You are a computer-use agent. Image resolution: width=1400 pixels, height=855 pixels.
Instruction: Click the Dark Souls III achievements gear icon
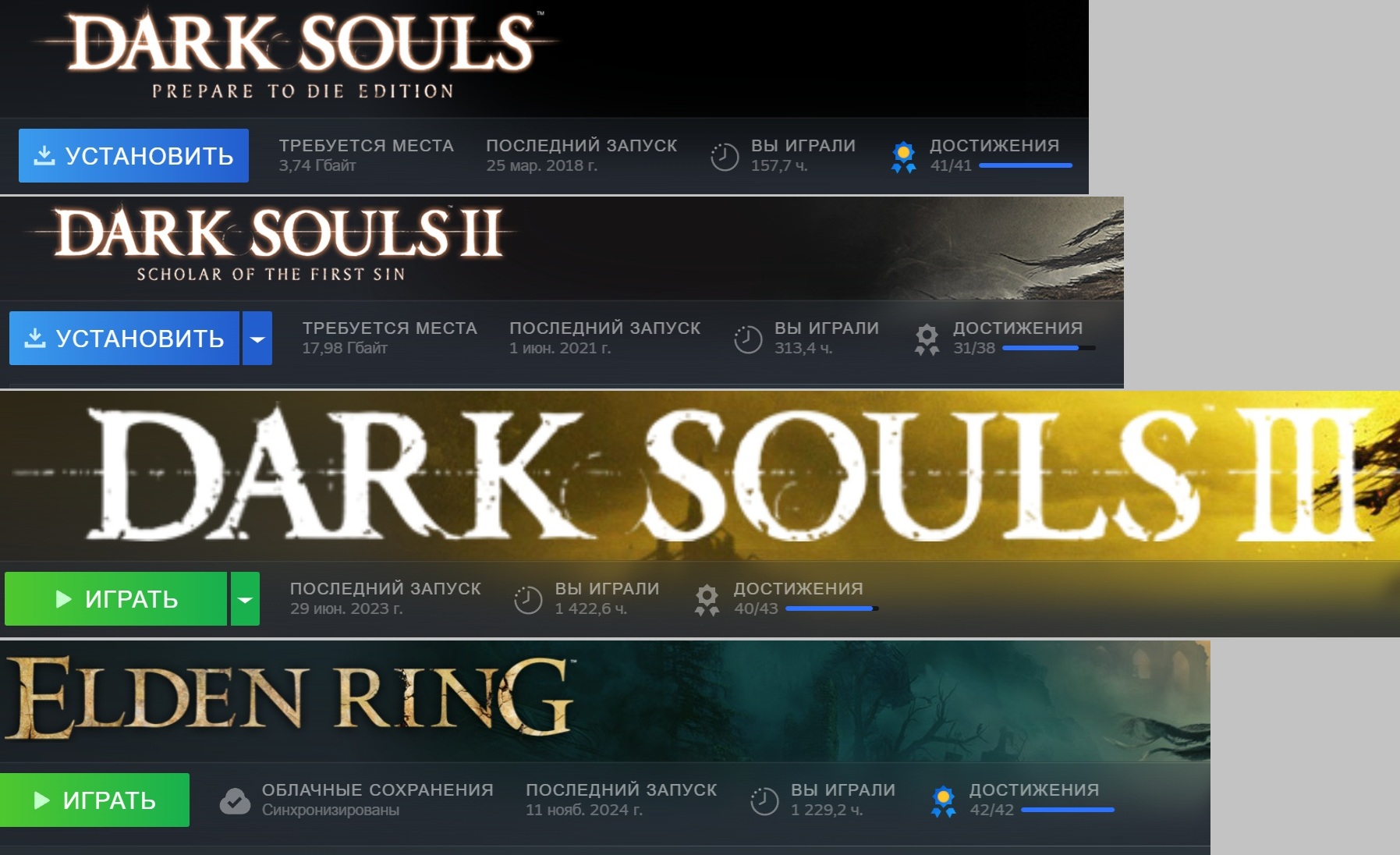[707, 600]
